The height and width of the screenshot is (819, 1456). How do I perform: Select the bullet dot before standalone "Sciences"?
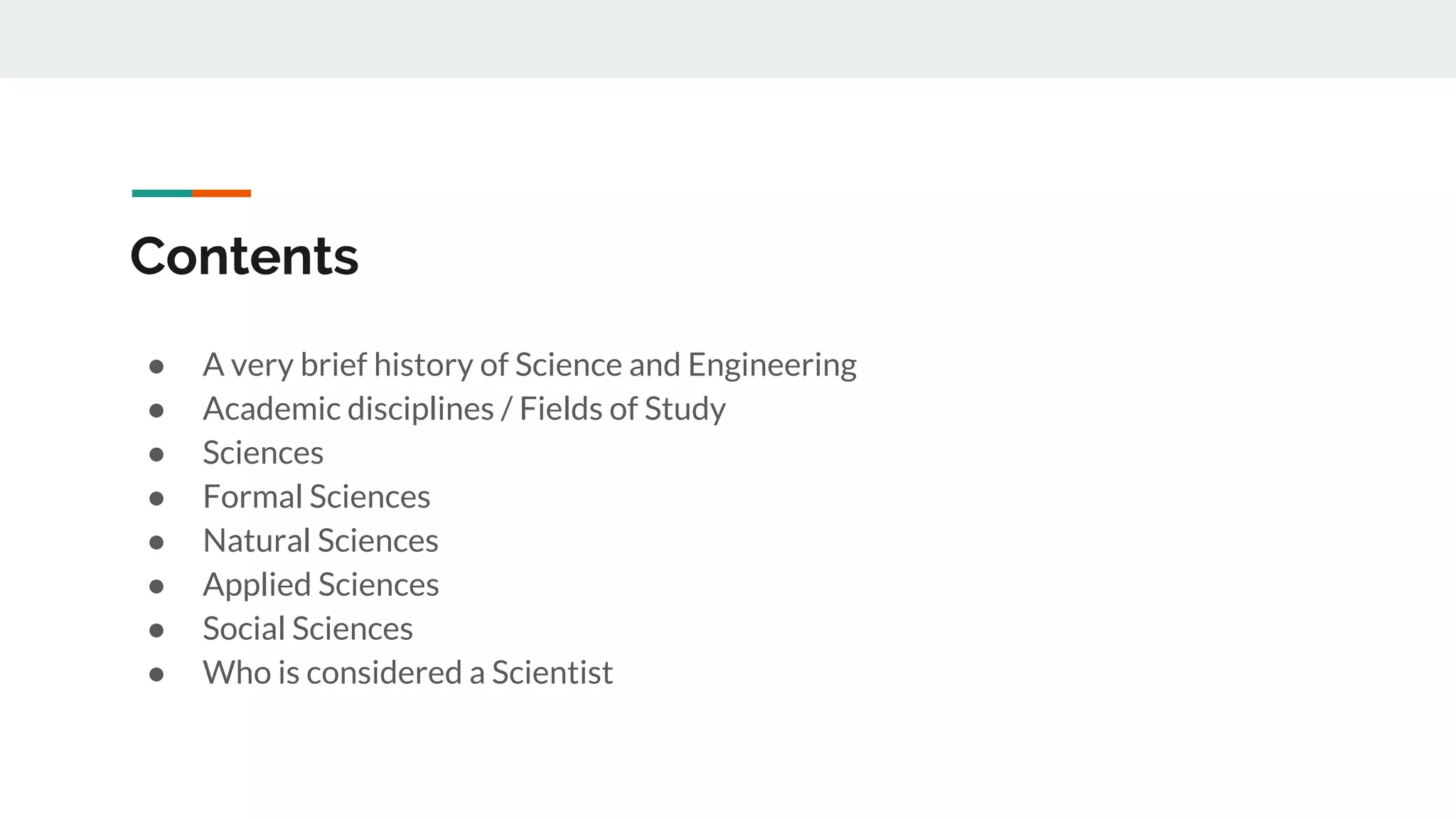tap(156, 455)
